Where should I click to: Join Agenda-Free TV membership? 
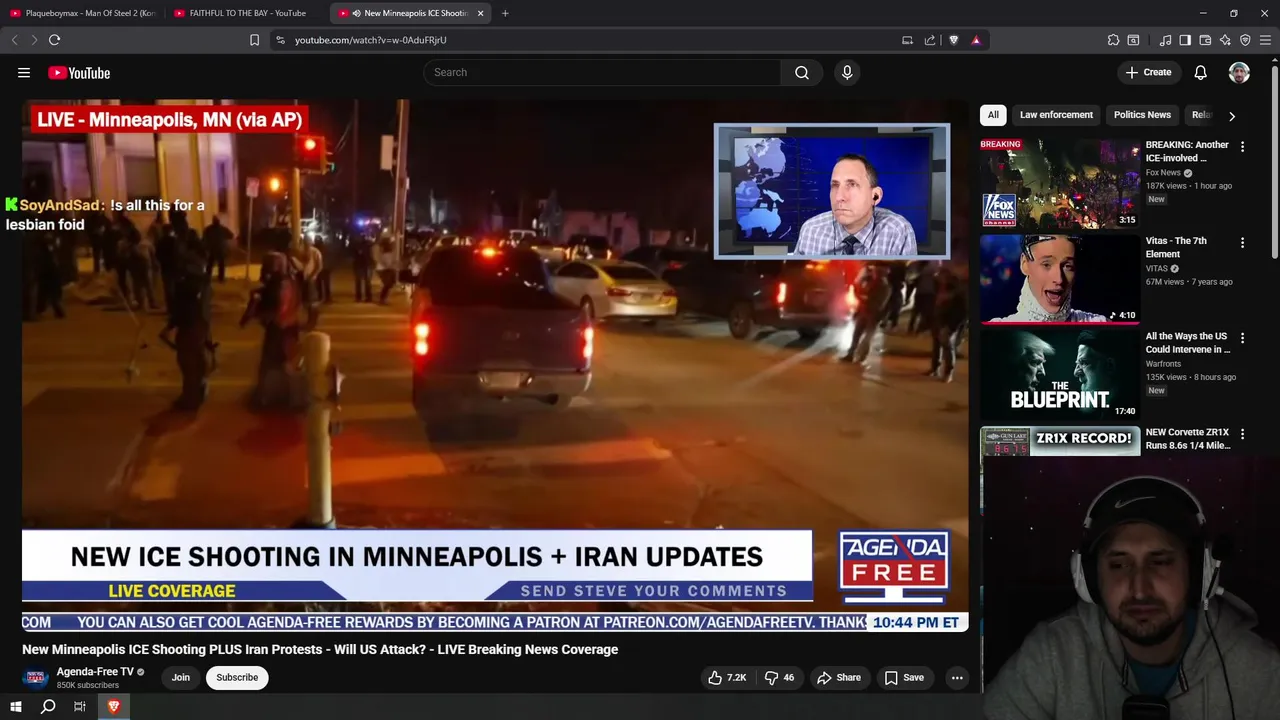click(180, 677)
